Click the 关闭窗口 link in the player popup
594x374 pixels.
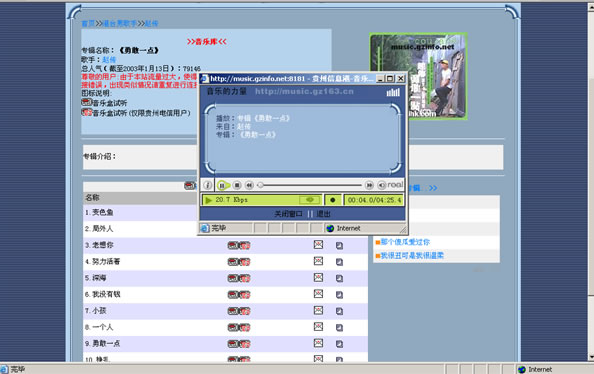coord(288,214)
